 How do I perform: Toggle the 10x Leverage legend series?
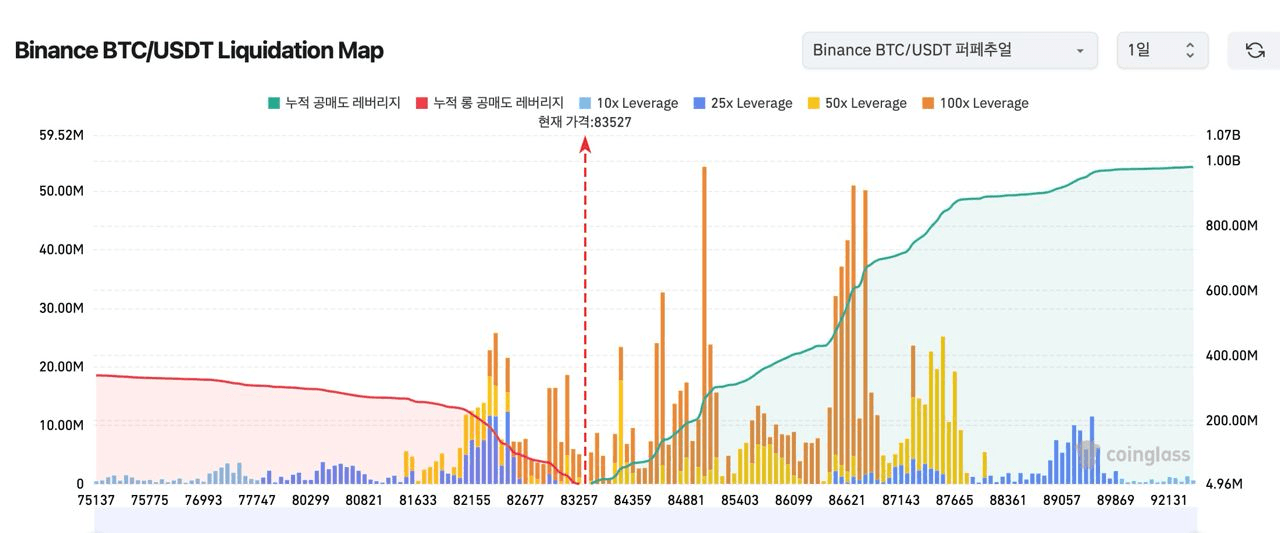[627, 103]
